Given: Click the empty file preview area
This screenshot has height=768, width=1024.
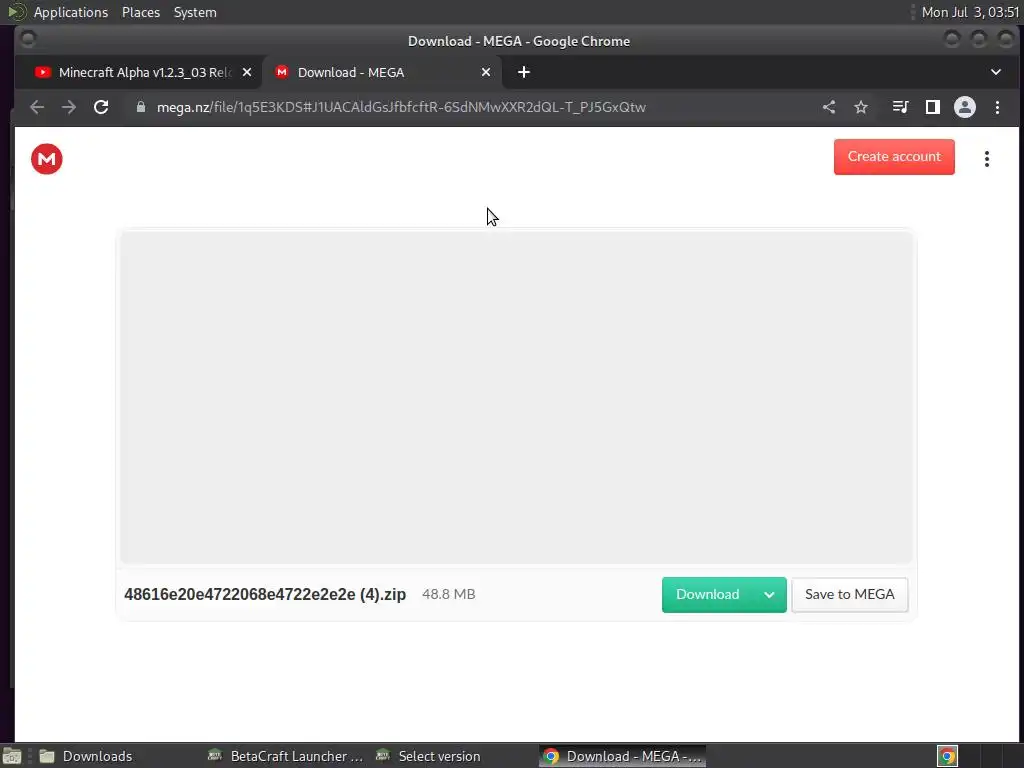Looking at the screenshot, I should coord(516,397).
